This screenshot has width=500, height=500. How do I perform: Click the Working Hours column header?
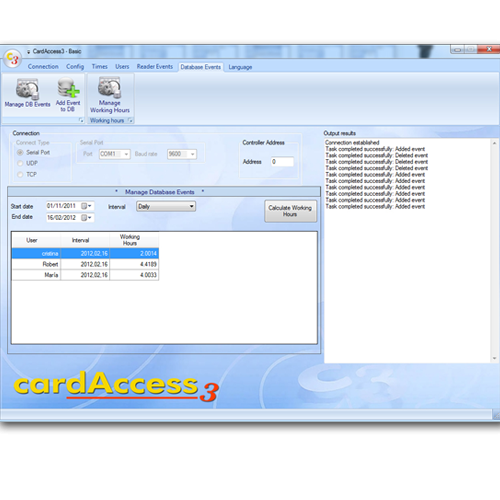pos(134,240)
